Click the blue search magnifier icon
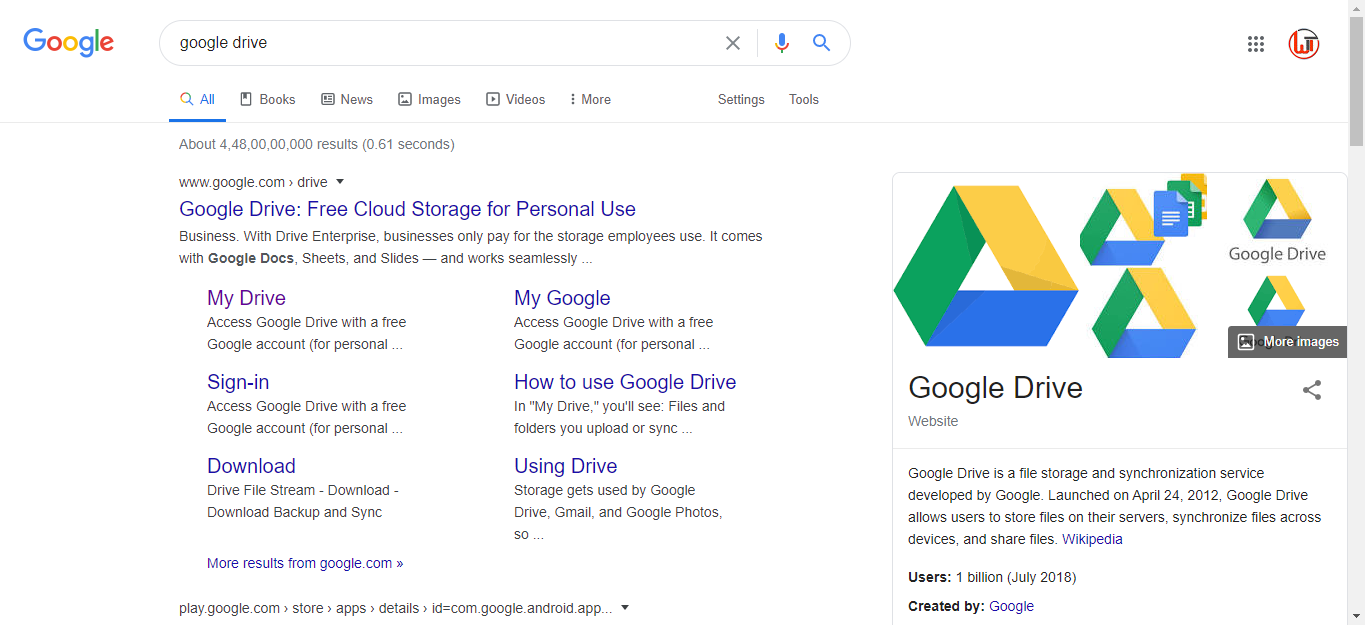 point(822,43)
